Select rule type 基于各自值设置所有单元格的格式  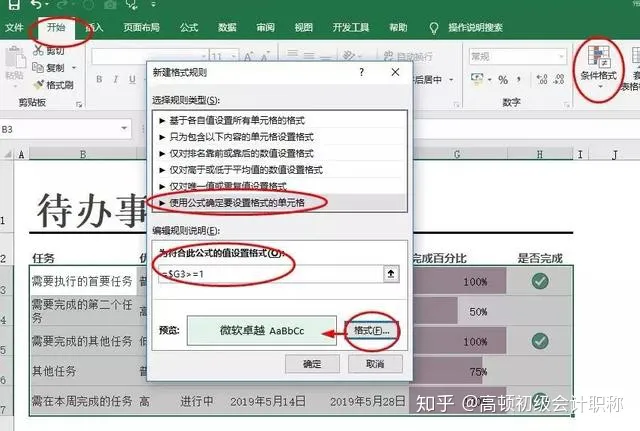pos(280,120)
